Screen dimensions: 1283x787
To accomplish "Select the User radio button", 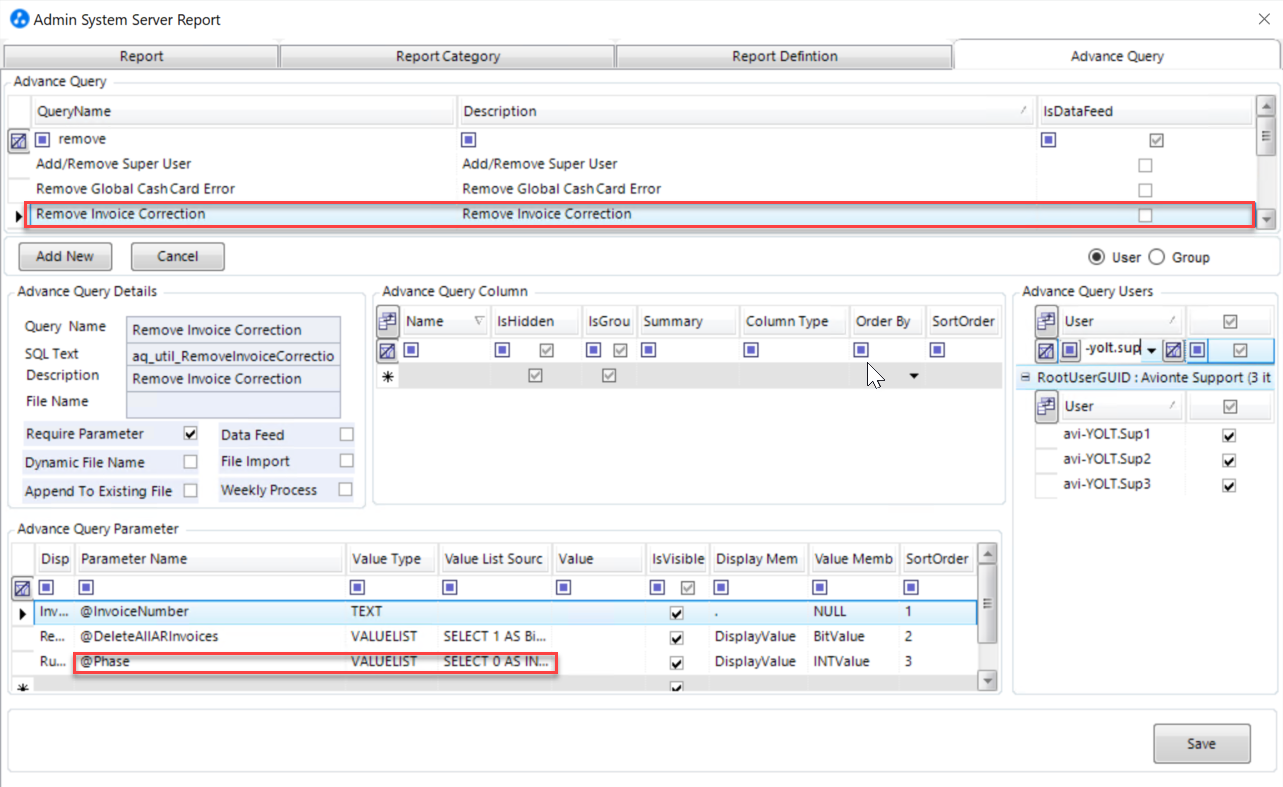I will pos(1097,257).
